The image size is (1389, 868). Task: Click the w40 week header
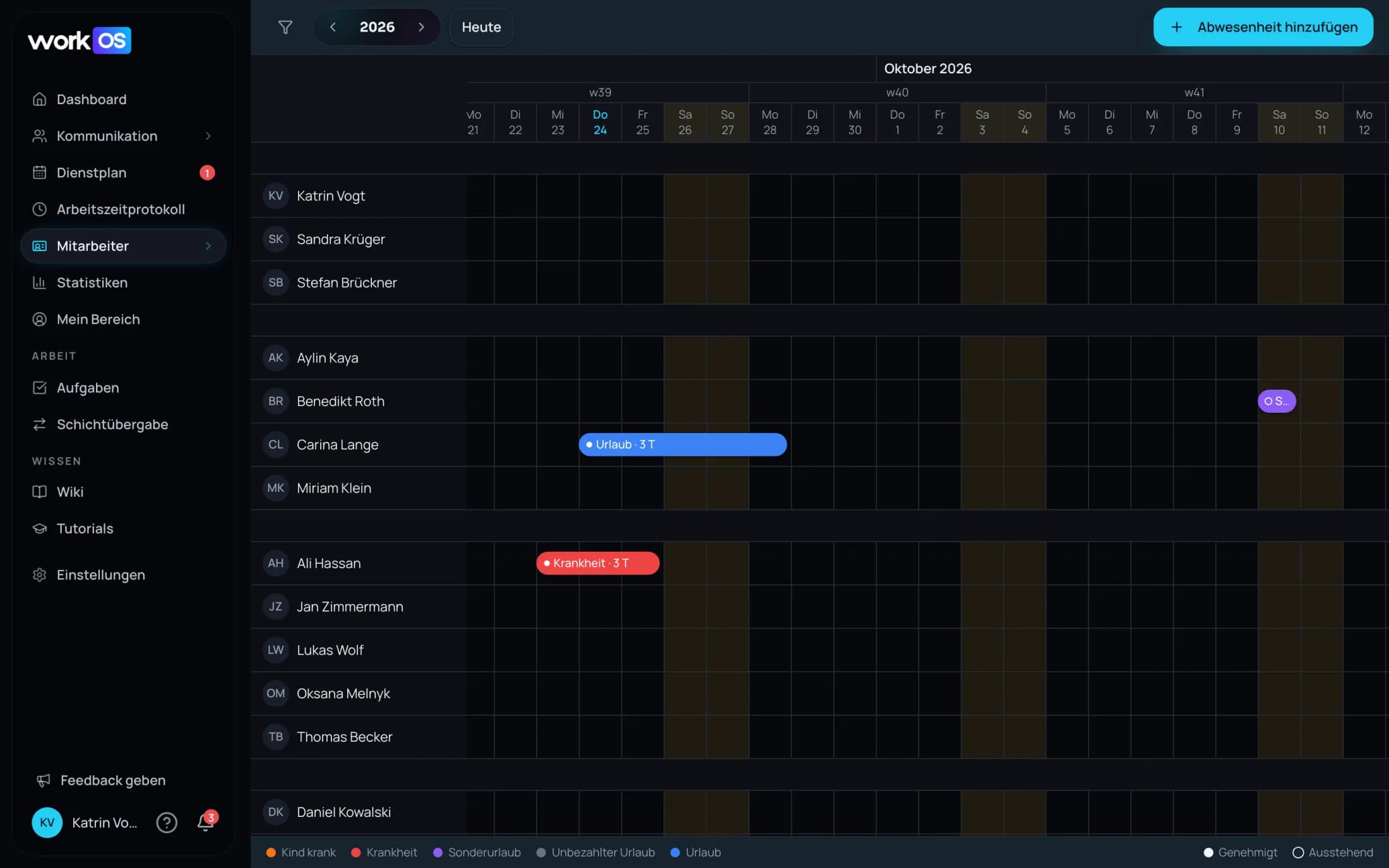[897, 92]
